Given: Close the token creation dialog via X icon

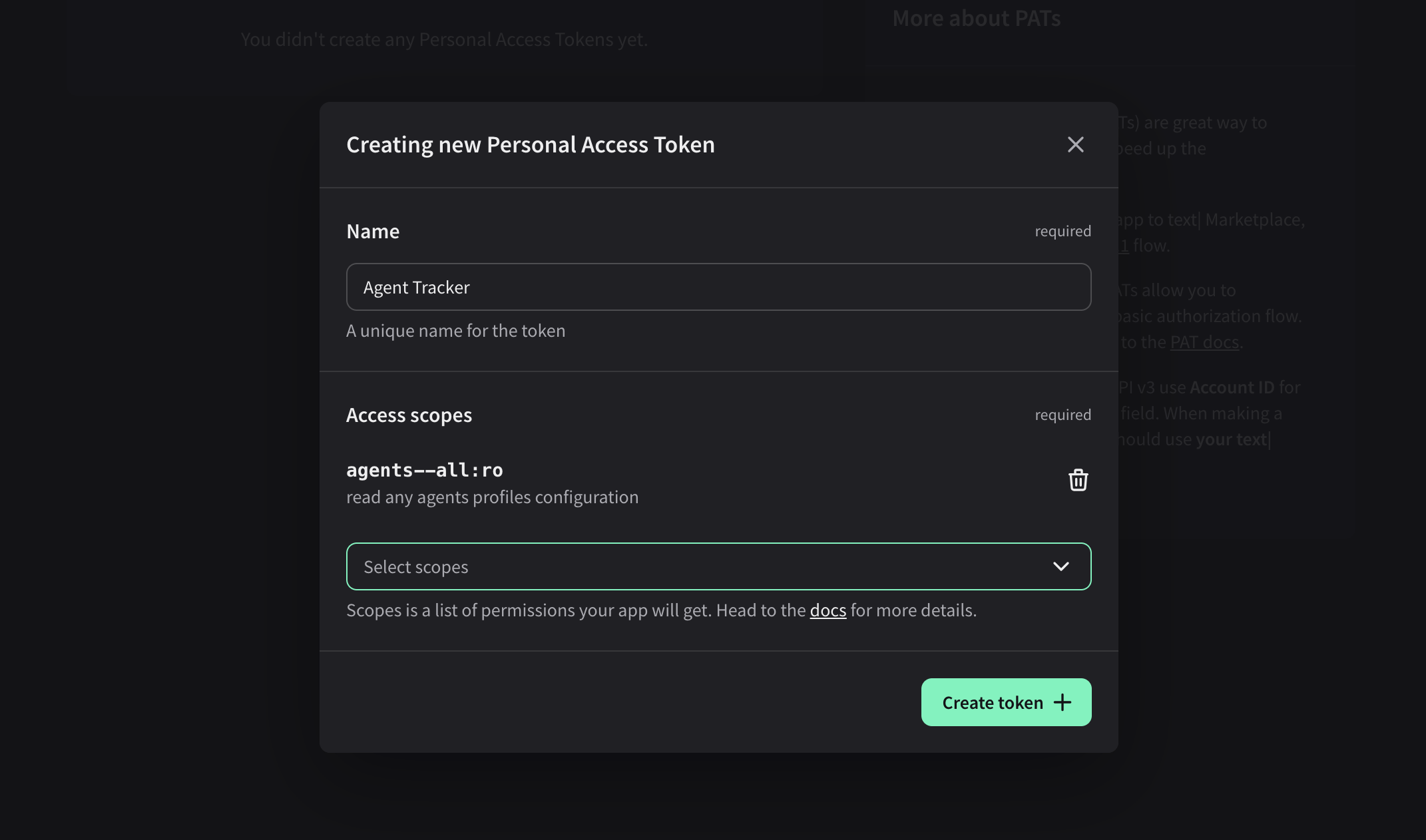Looking at the screenshot, I should pos(1075,144).
